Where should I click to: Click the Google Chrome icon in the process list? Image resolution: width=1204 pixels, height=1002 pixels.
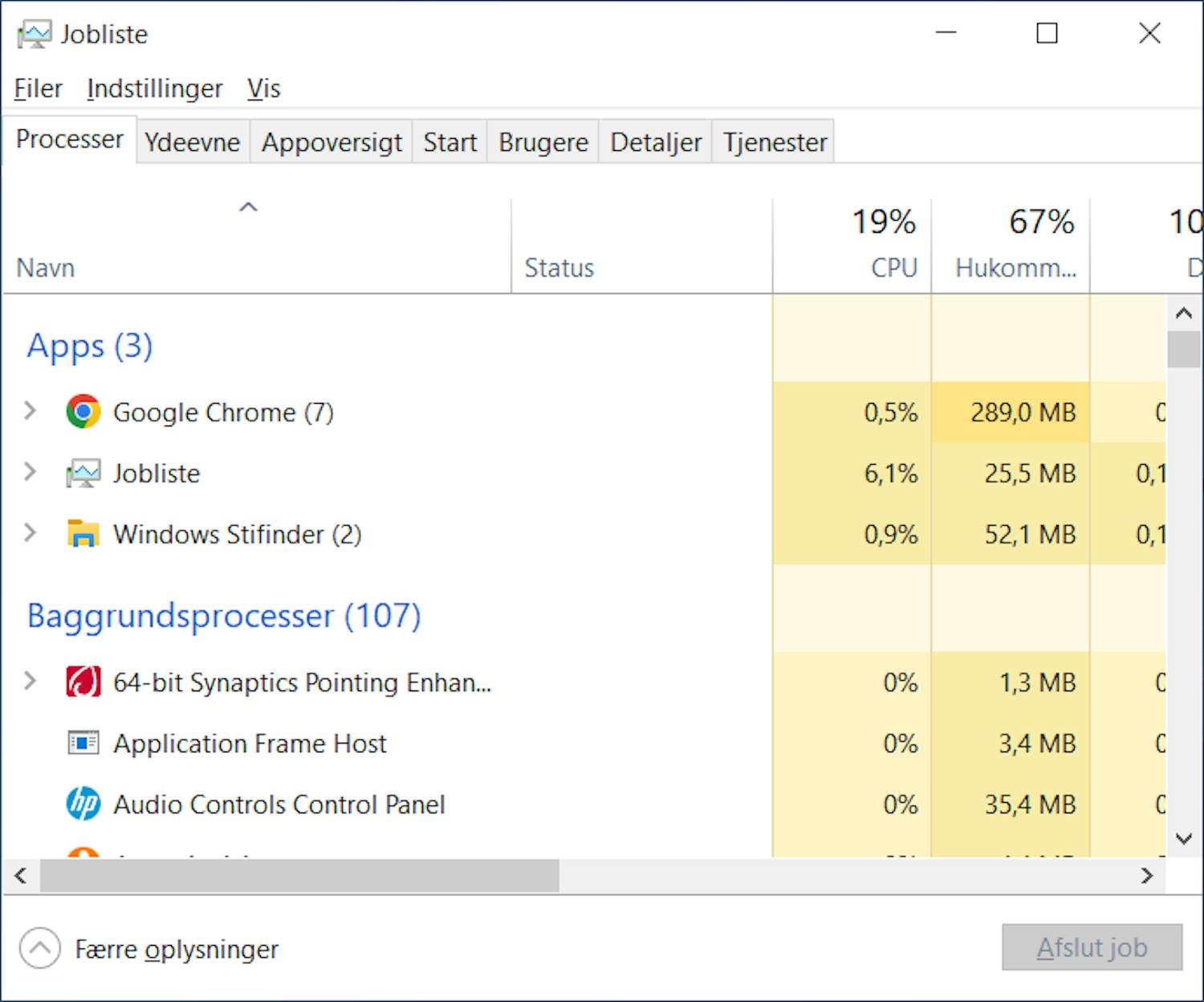pyautogui.click(x=83, y=412)
